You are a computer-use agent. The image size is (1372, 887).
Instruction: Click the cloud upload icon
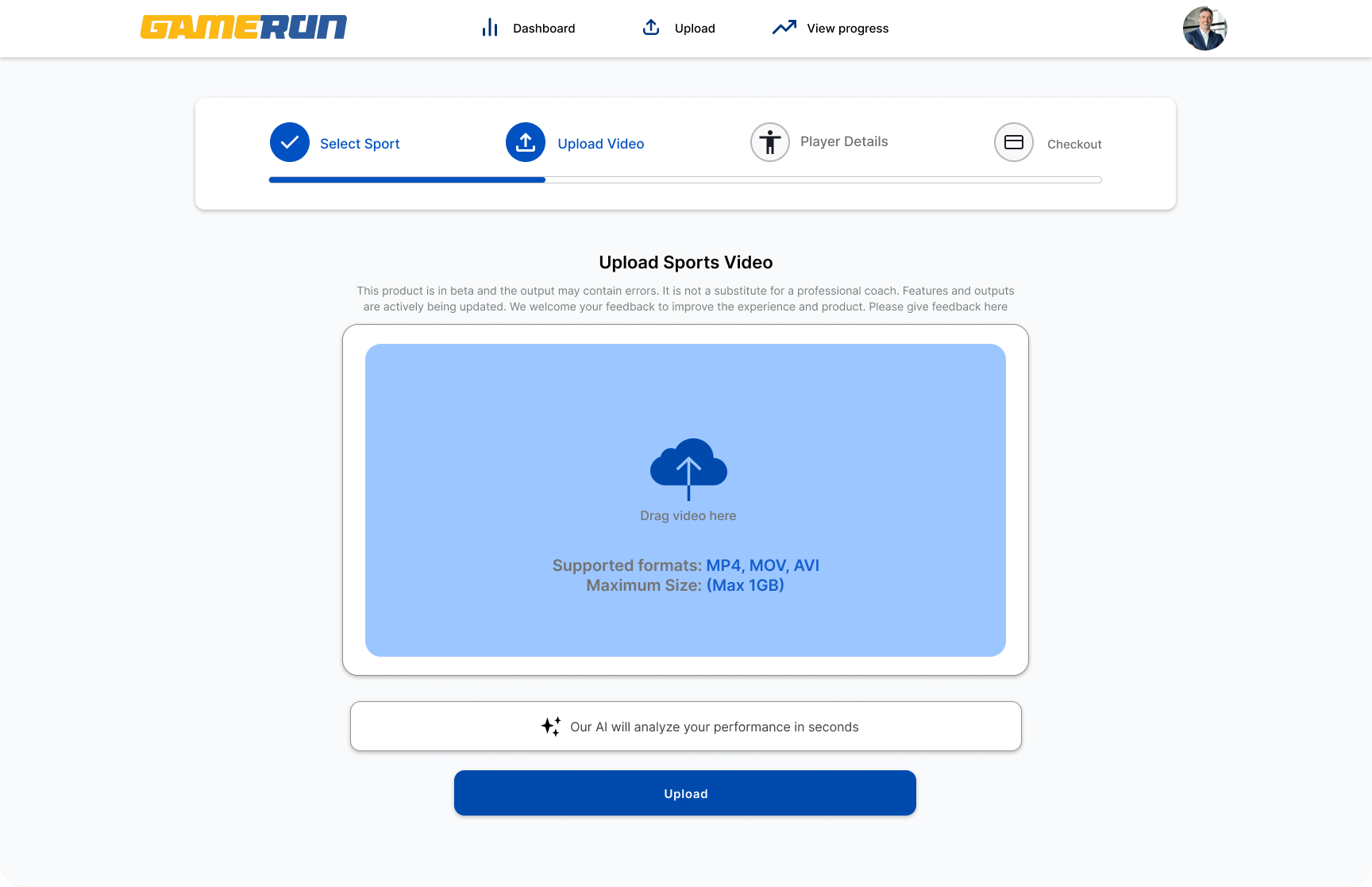688,469
